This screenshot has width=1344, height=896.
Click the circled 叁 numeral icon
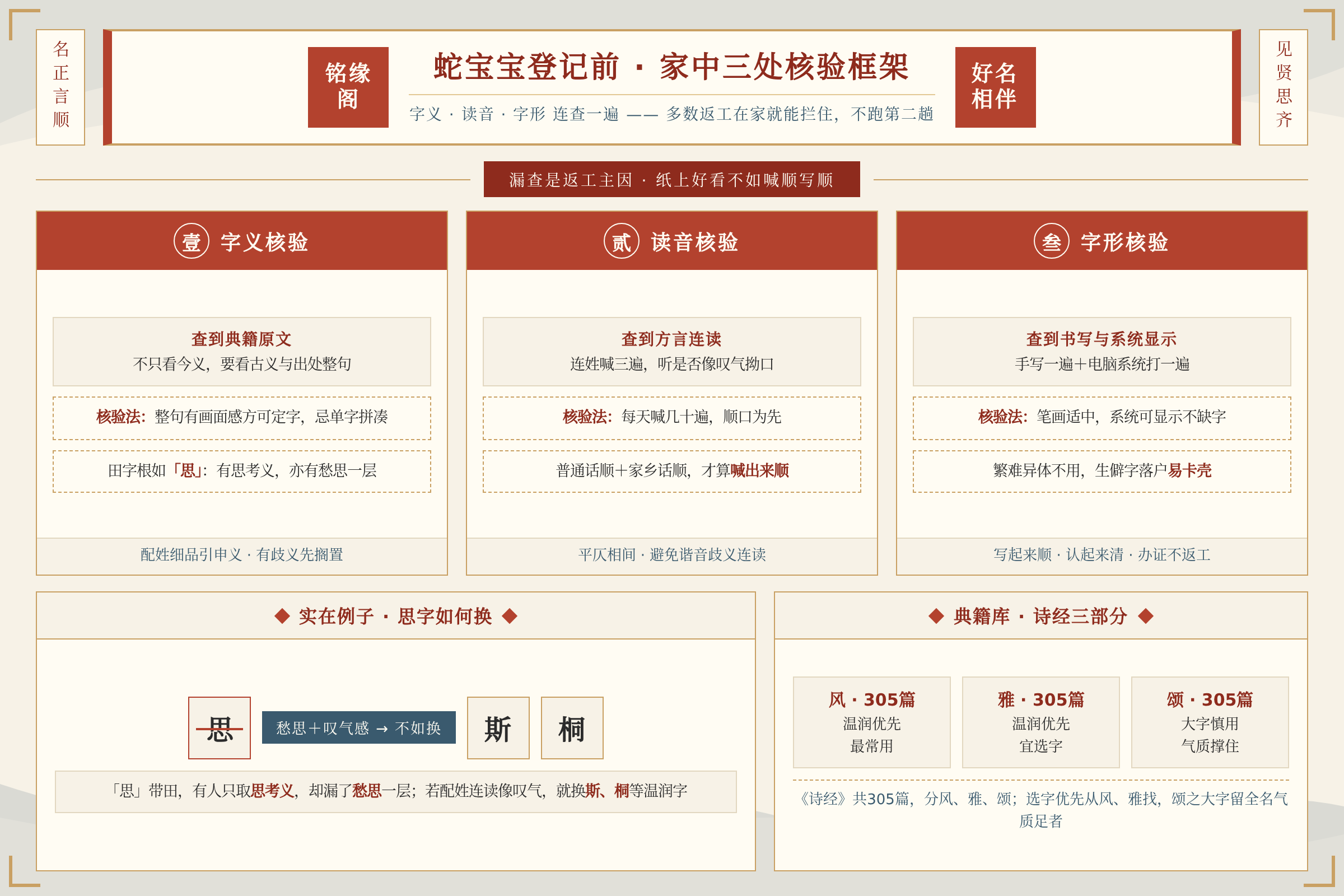click(x=1052, y=241)
